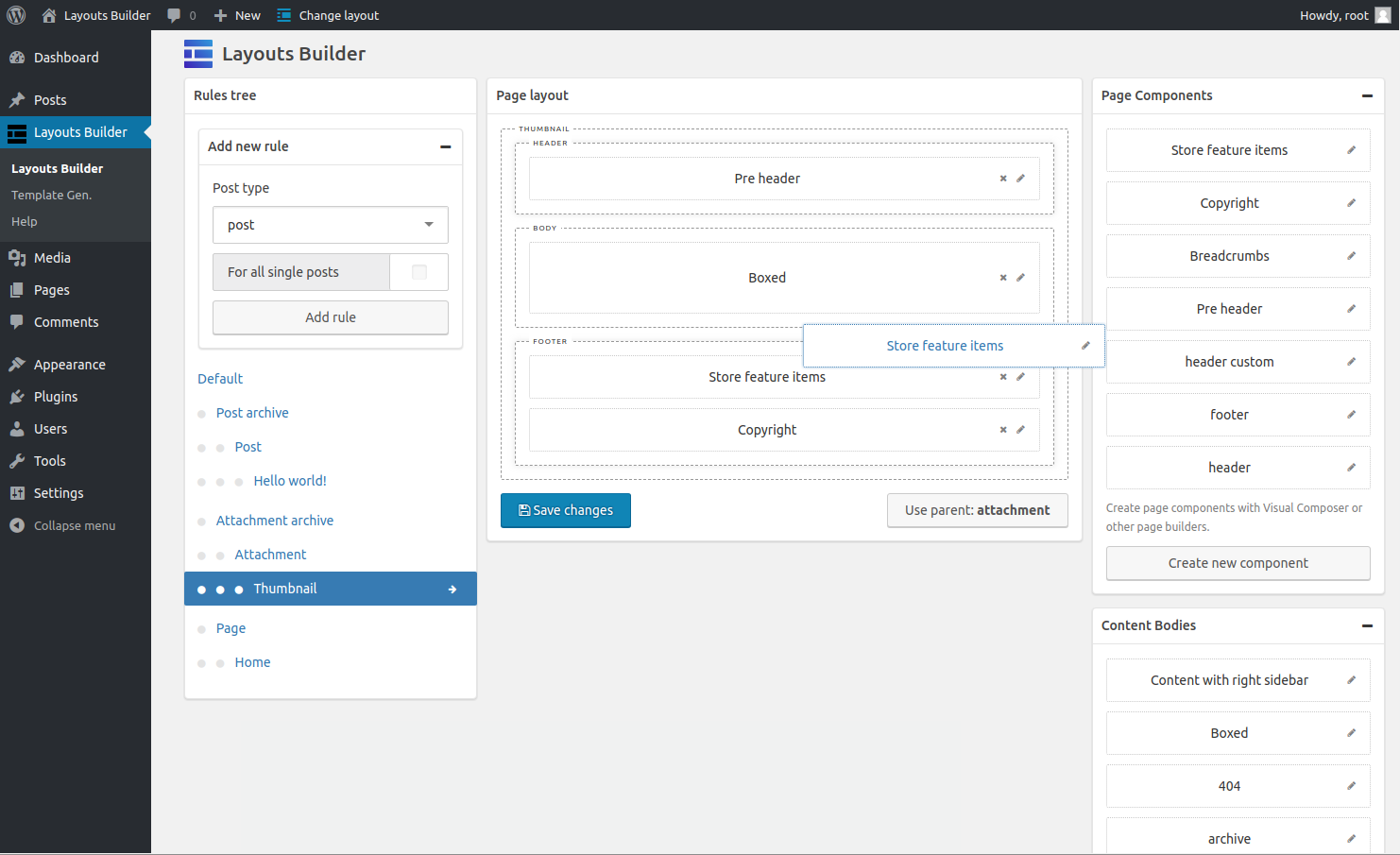Toggle the For all single posts checkbox

pos(419,272)
